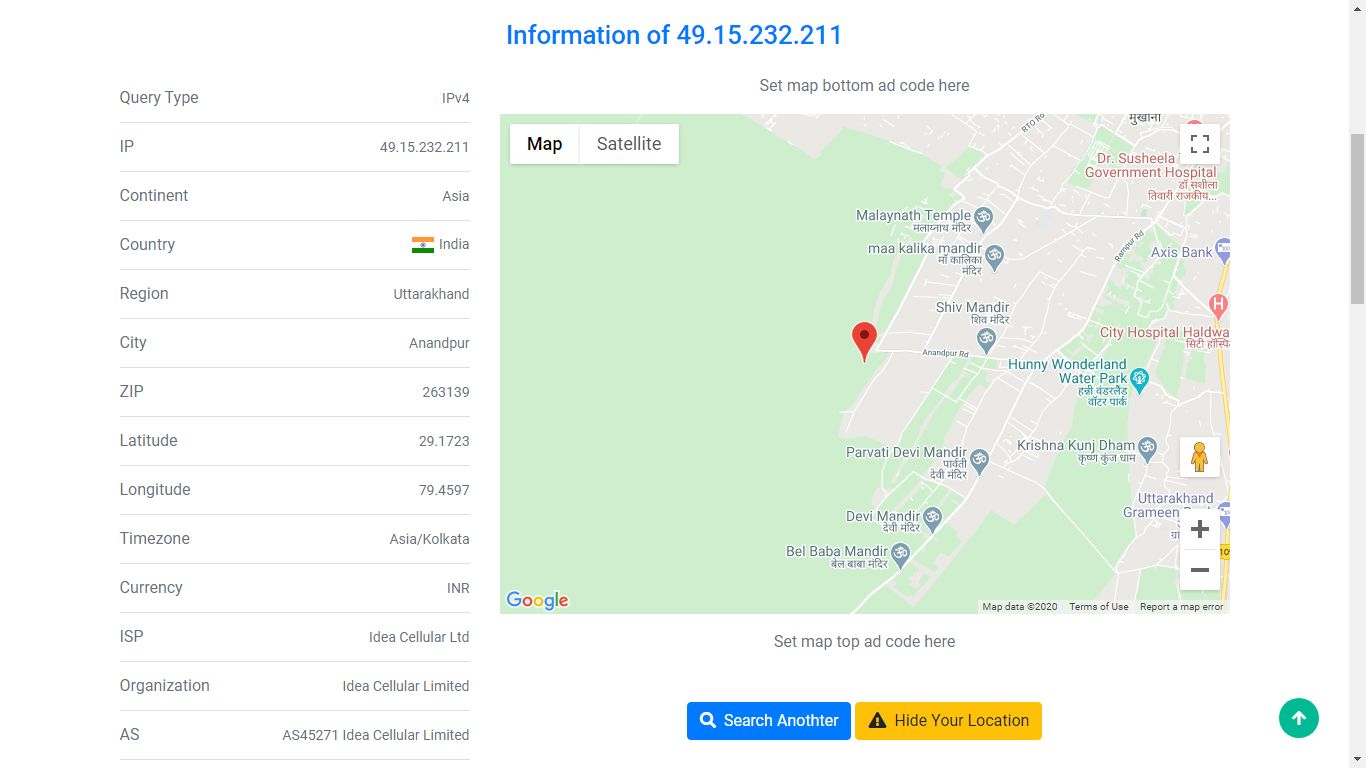The width and height of the screenshot is (1366, 768).
Task: Click the ISP value Idea Cellular Ltd
Action: pyautogui.click(x=419, y=637)
